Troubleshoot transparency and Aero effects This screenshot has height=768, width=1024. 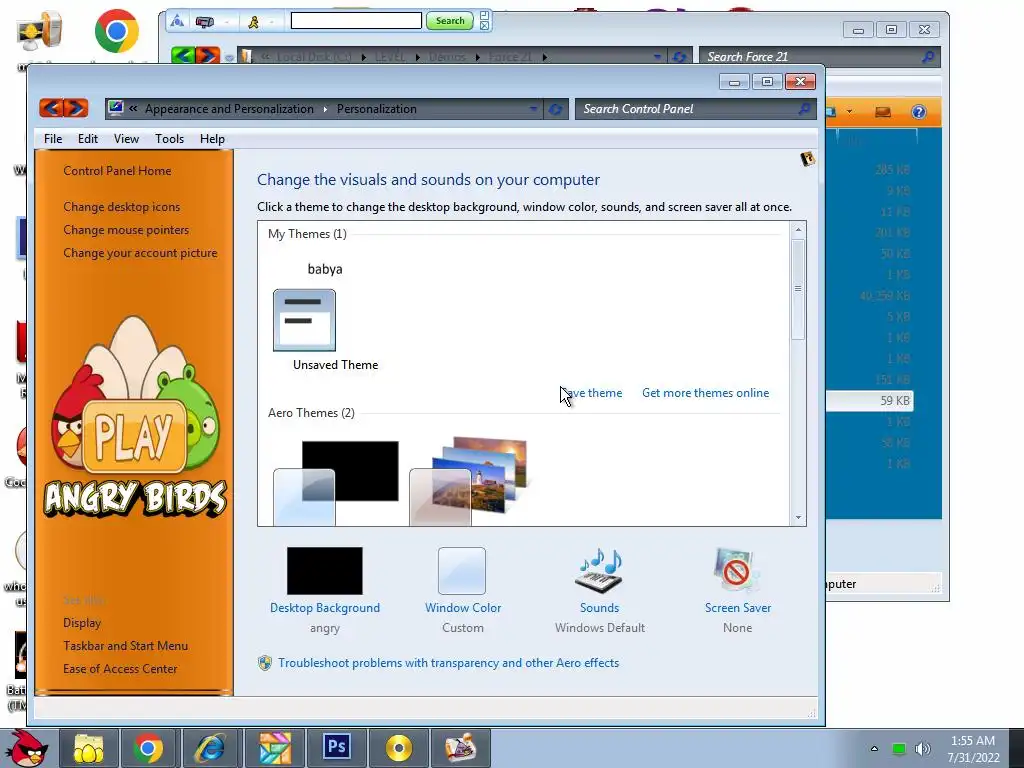(x=448, y=663)
